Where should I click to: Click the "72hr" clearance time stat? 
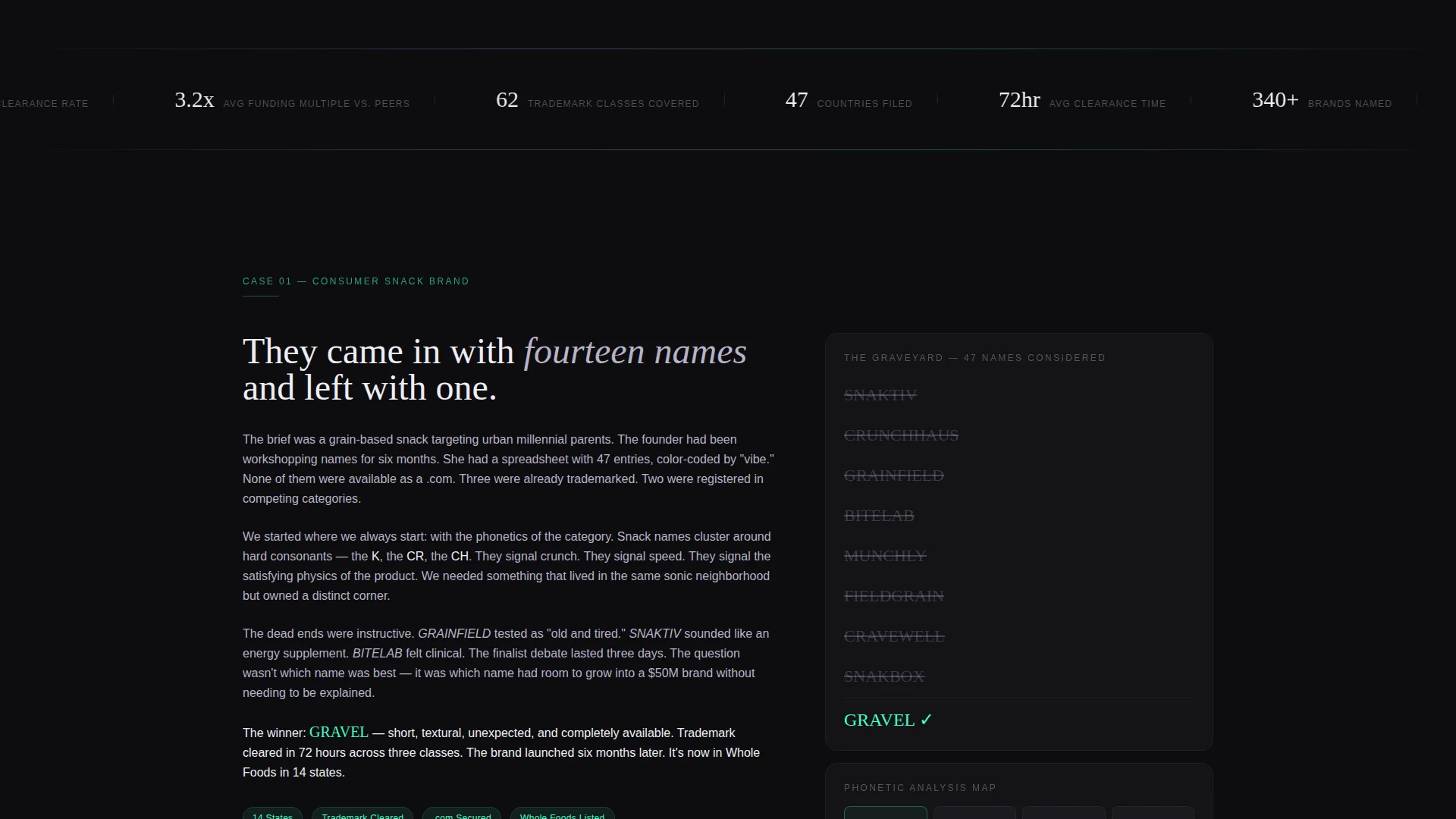pos(1019,100)
